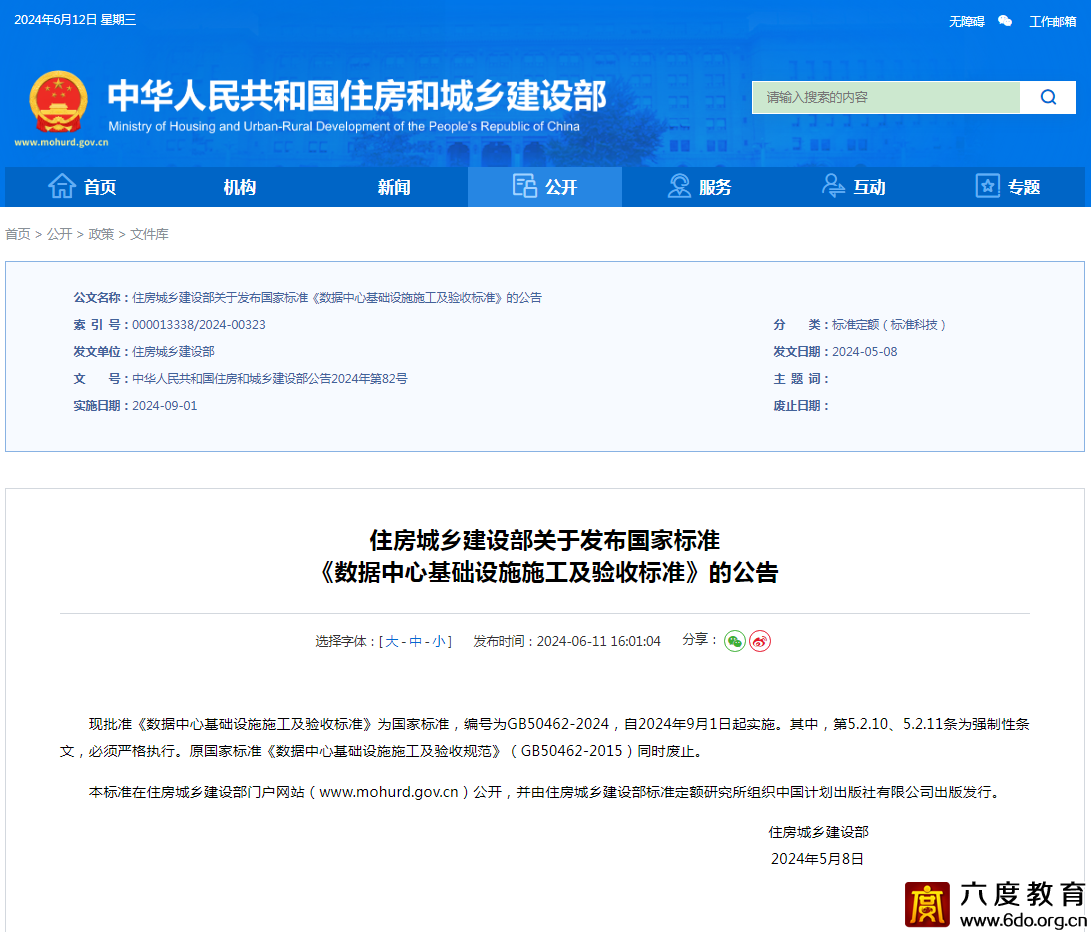The width and height of the screenshot is (1091, 932).
Task: Go to the 新闻 navigation tab
Action: (x=394, y=187)
